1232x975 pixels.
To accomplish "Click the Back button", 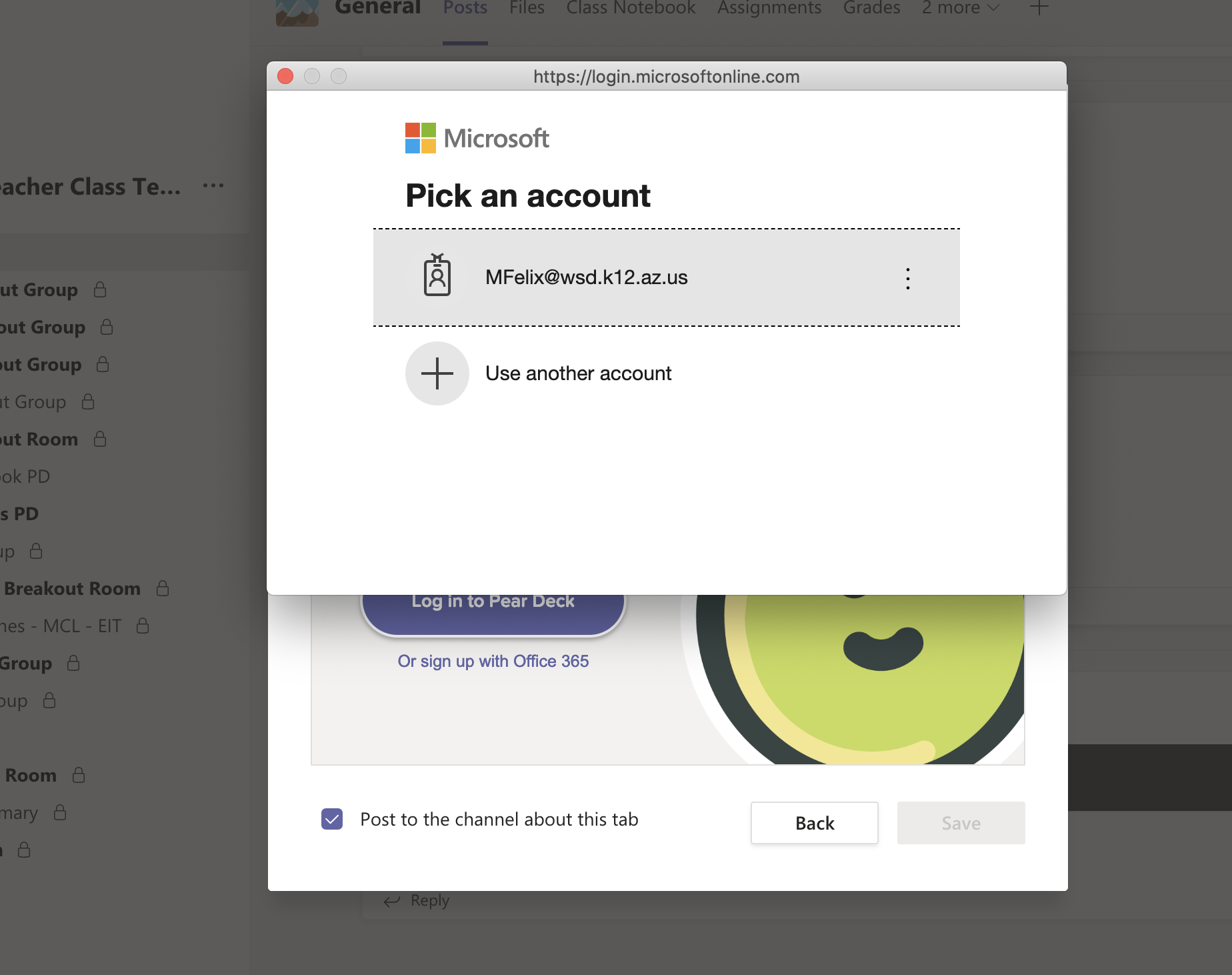I will (814, 823).
